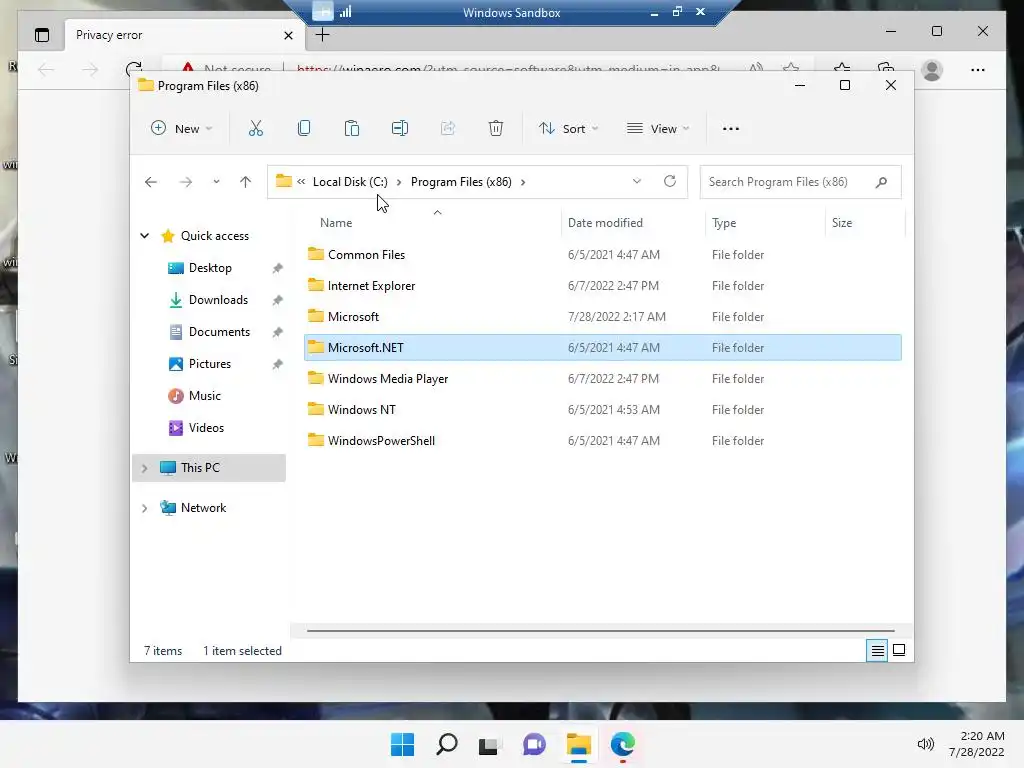Viewport: 1024px width, 768px height.
Task: Open Pictures in navigation pane
Action: pos(210,364)
